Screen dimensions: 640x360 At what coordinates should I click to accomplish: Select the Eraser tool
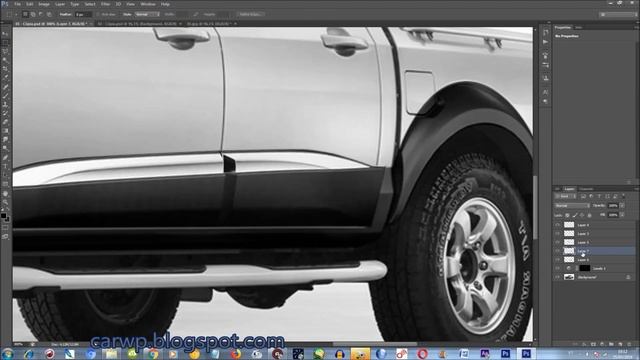coord(5,122)
